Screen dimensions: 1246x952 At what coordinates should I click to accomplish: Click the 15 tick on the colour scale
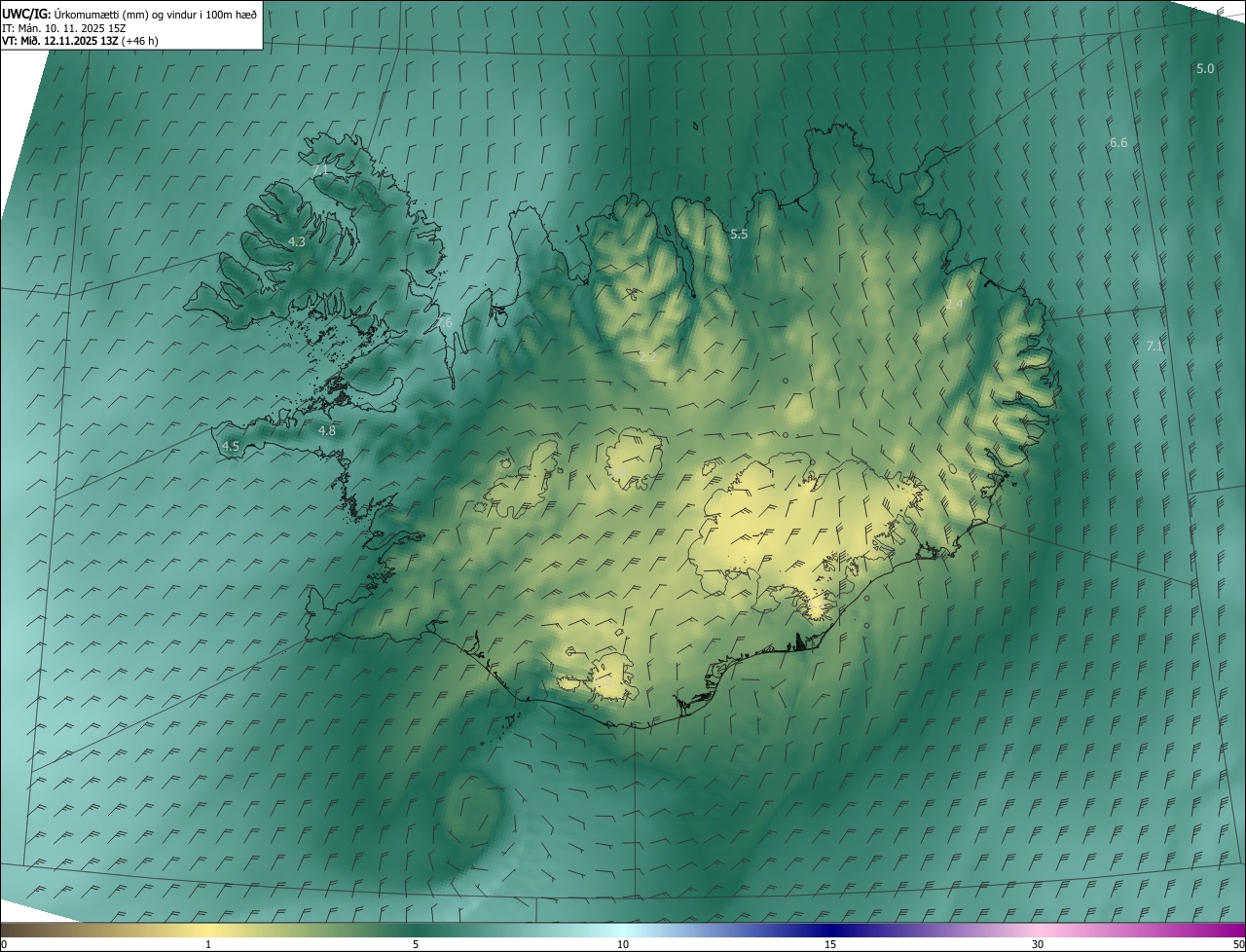[830, 944]
